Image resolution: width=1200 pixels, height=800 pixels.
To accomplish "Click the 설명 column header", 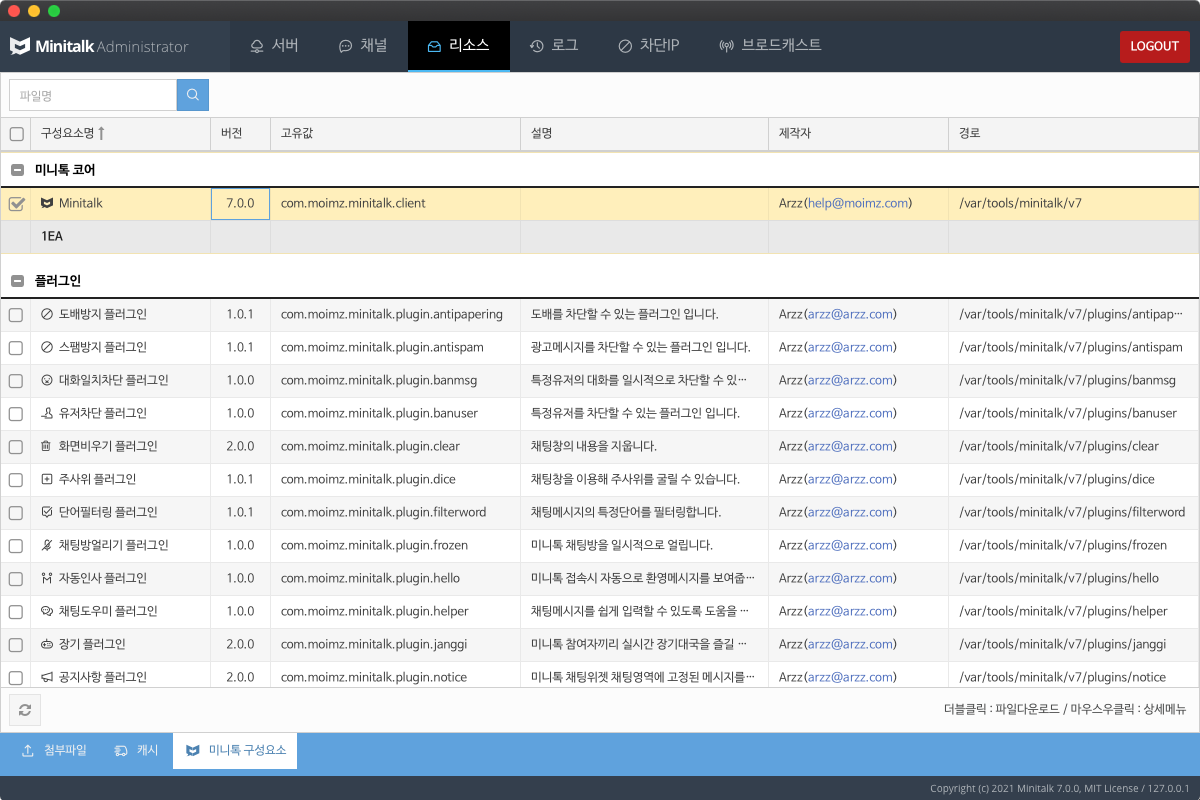I will coord(644,134).
